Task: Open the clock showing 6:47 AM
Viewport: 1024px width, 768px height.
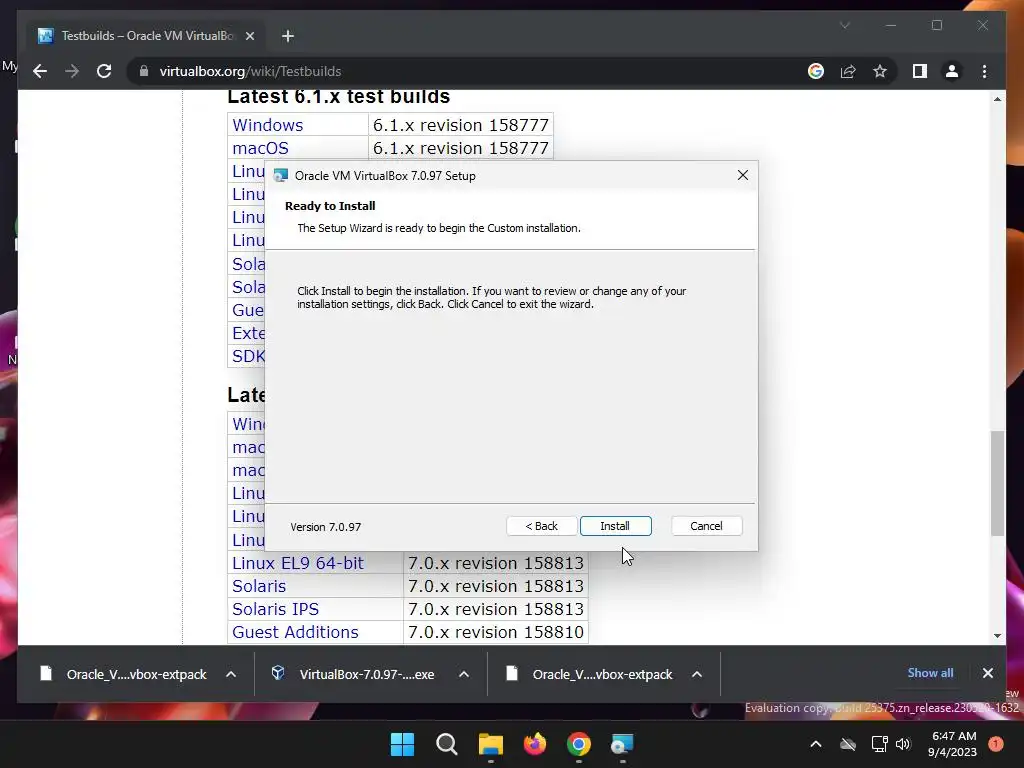Action: pyautogui.click(x=952, y=744)
